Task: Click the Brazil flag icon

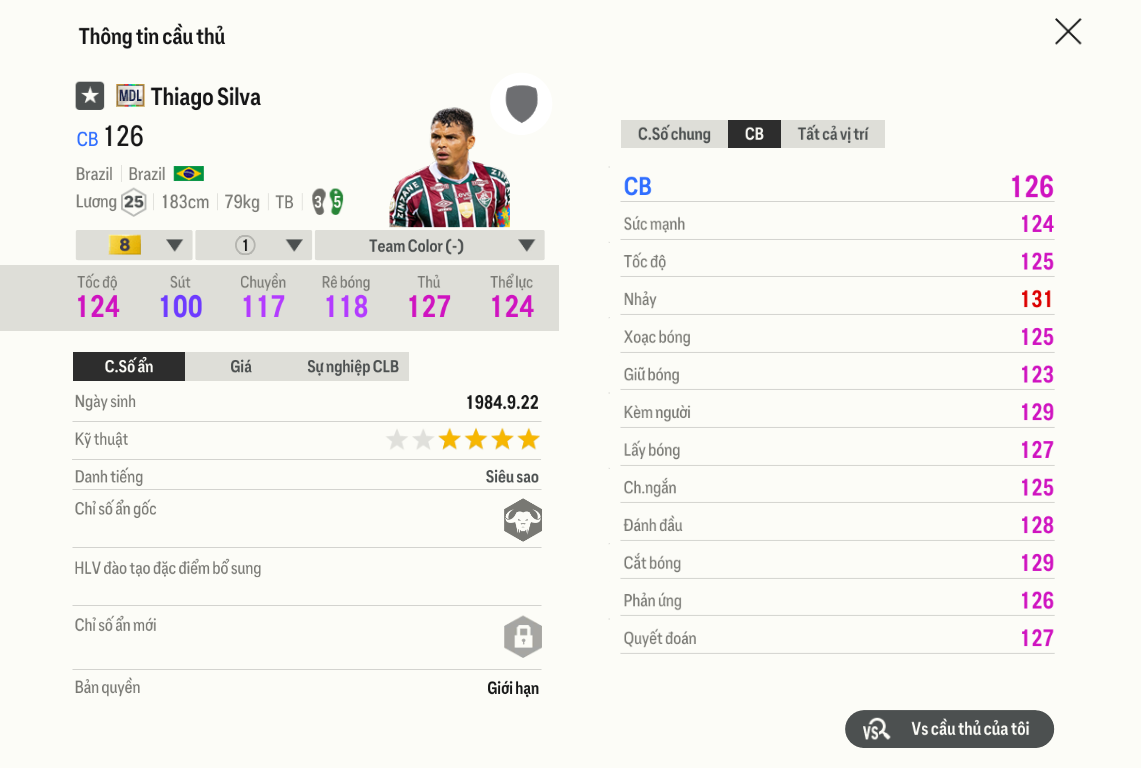Action: [190, 173]
